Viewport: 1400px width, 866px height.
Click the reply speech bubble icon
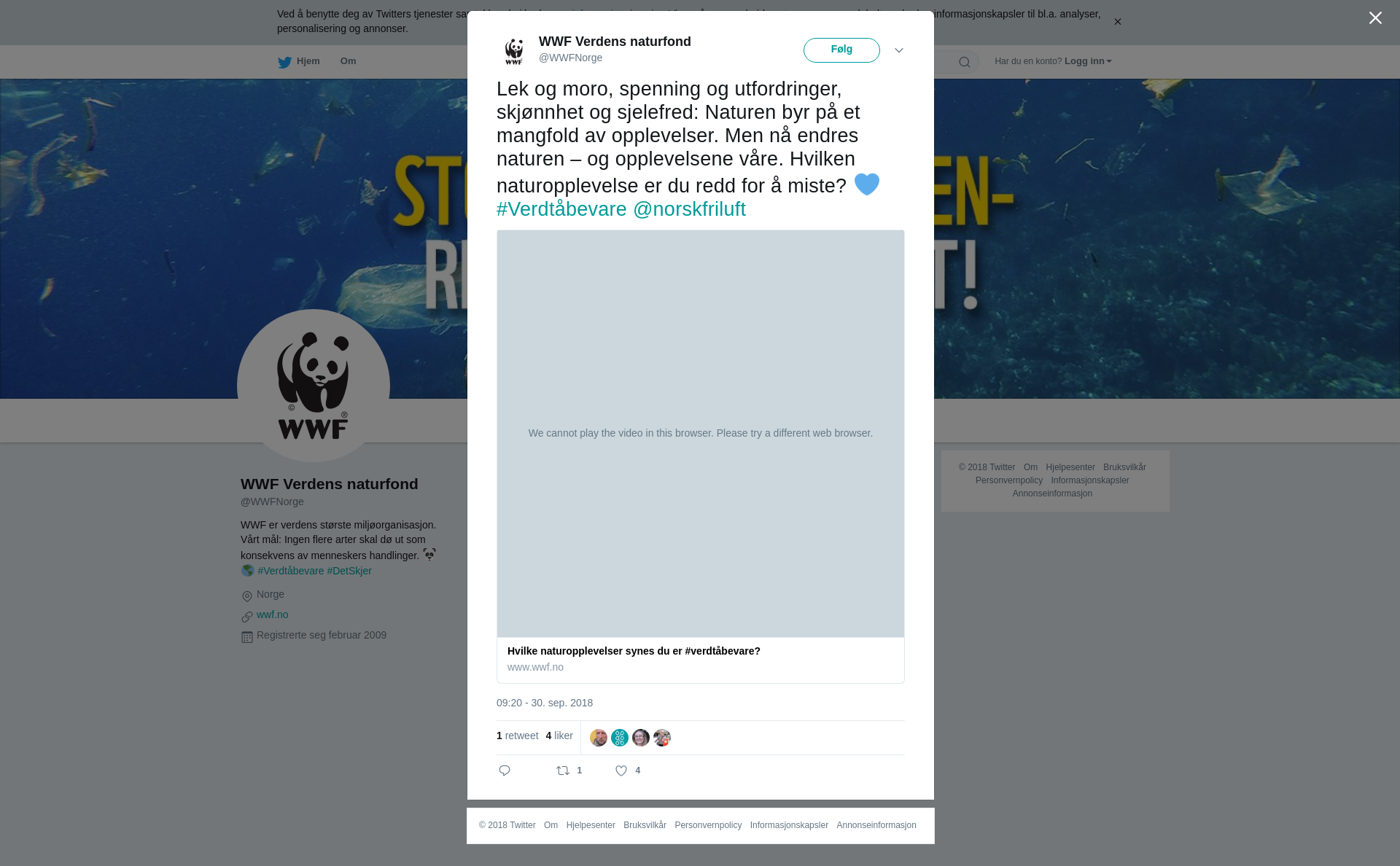coord(505,771)
